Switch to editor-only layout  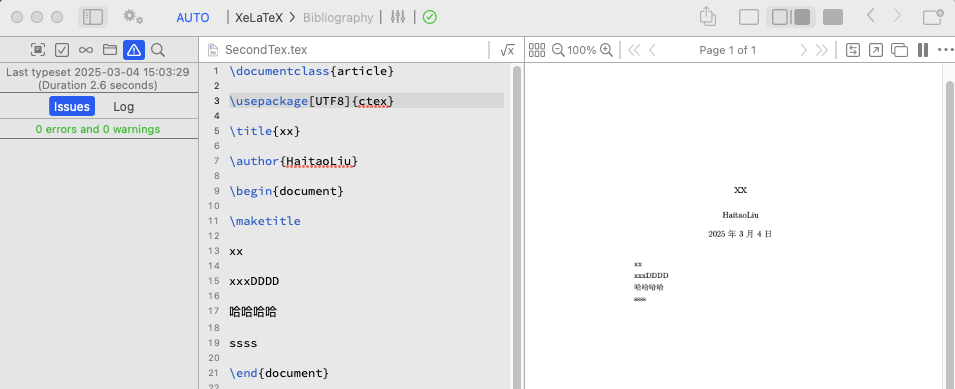pyautogui.click(x=749, y=17)
